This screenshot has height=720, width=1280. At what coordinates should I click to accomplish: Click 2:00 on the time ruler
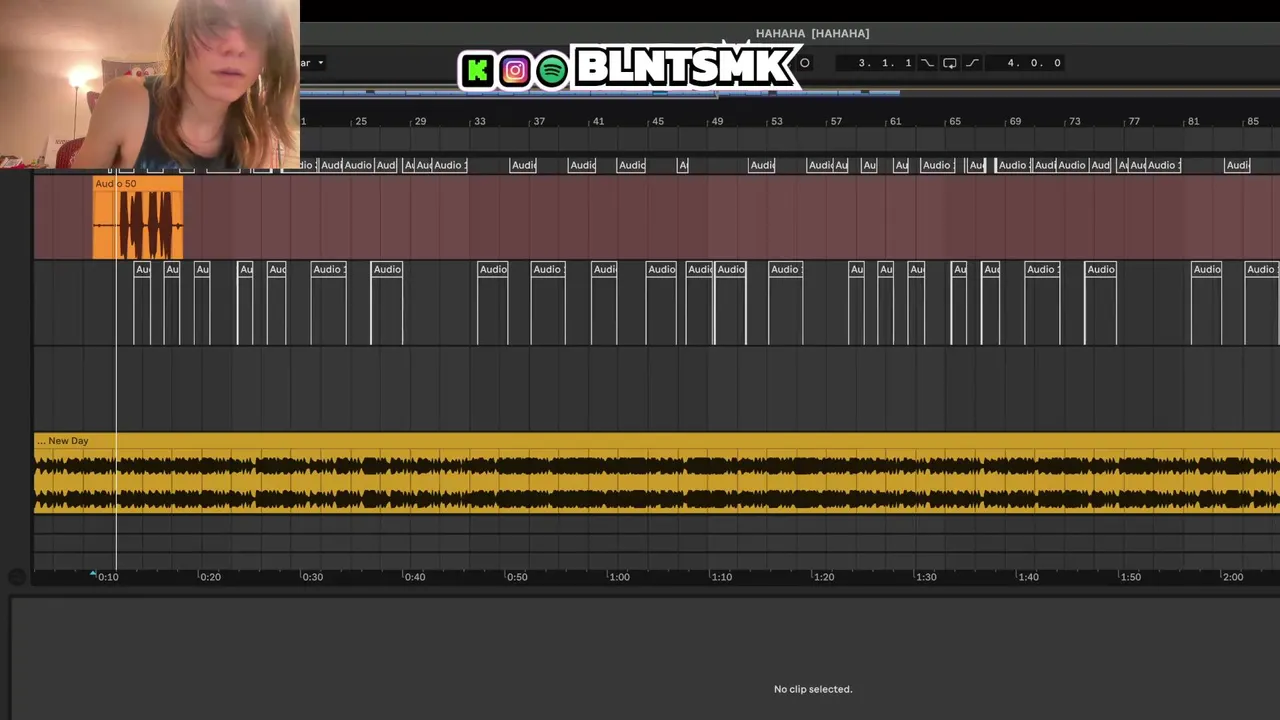(1232, 577)
